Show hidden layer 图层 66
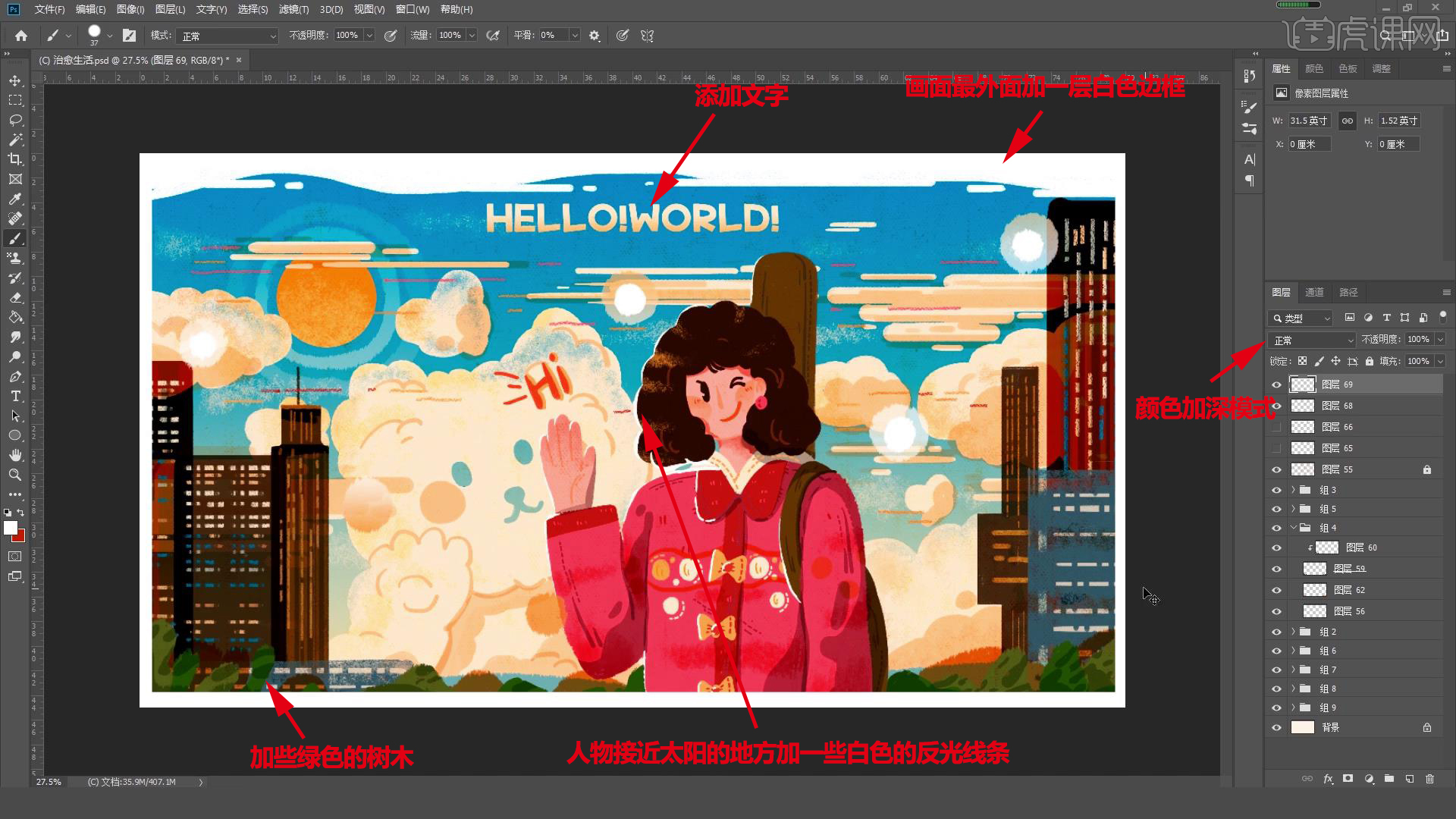This screenshot has height=819, width=1456. click(x=1276, y=427)
